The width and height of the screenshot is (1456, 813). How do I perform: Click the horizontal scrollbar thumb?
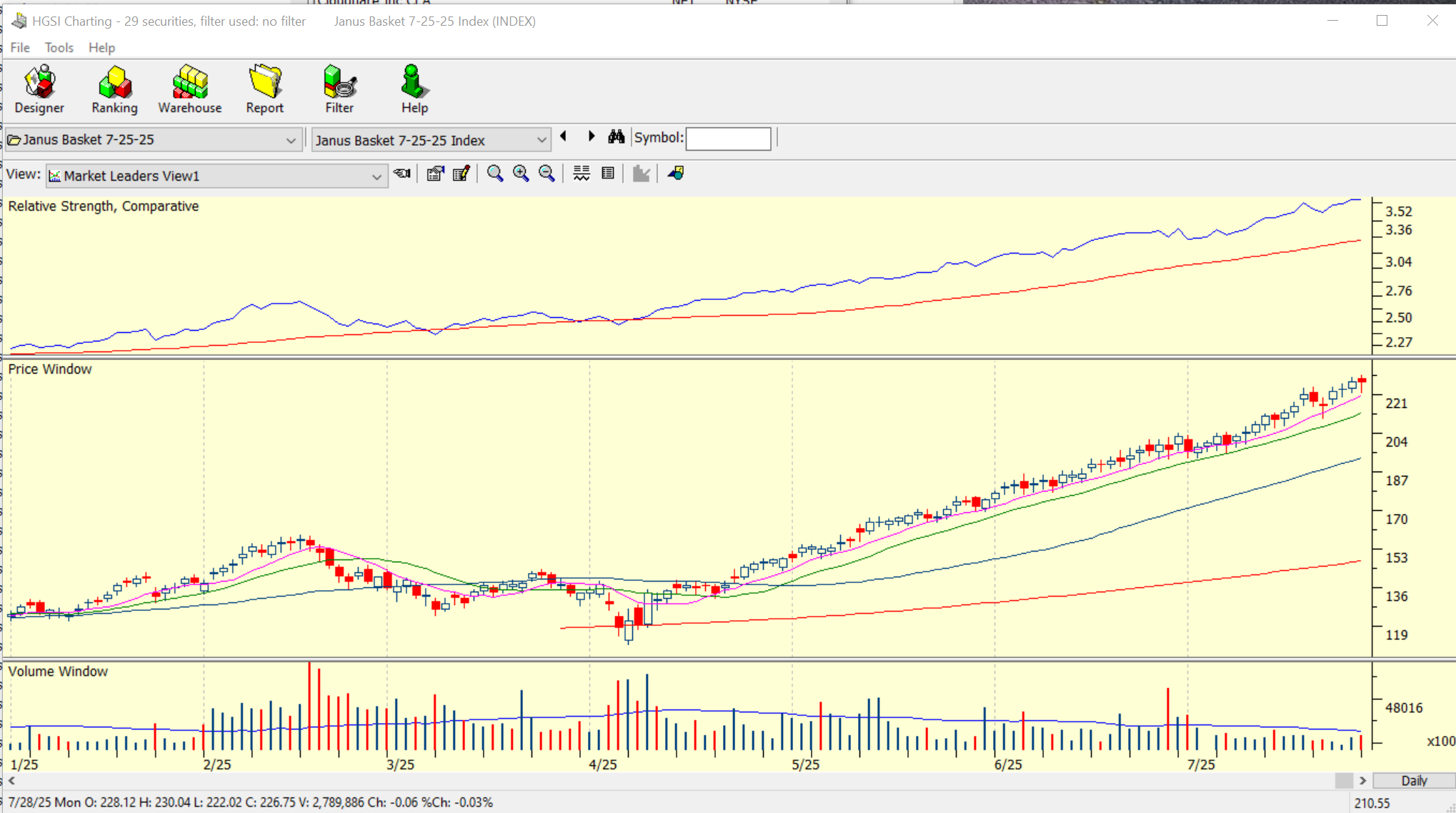tap(1344, 780)
